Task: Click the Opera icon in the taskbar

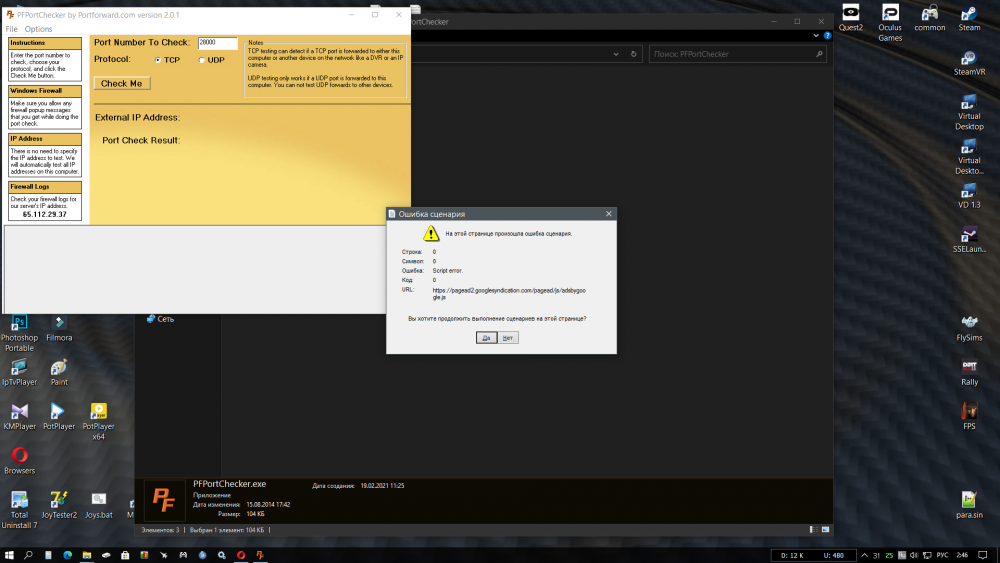Action: click(241, 555)
